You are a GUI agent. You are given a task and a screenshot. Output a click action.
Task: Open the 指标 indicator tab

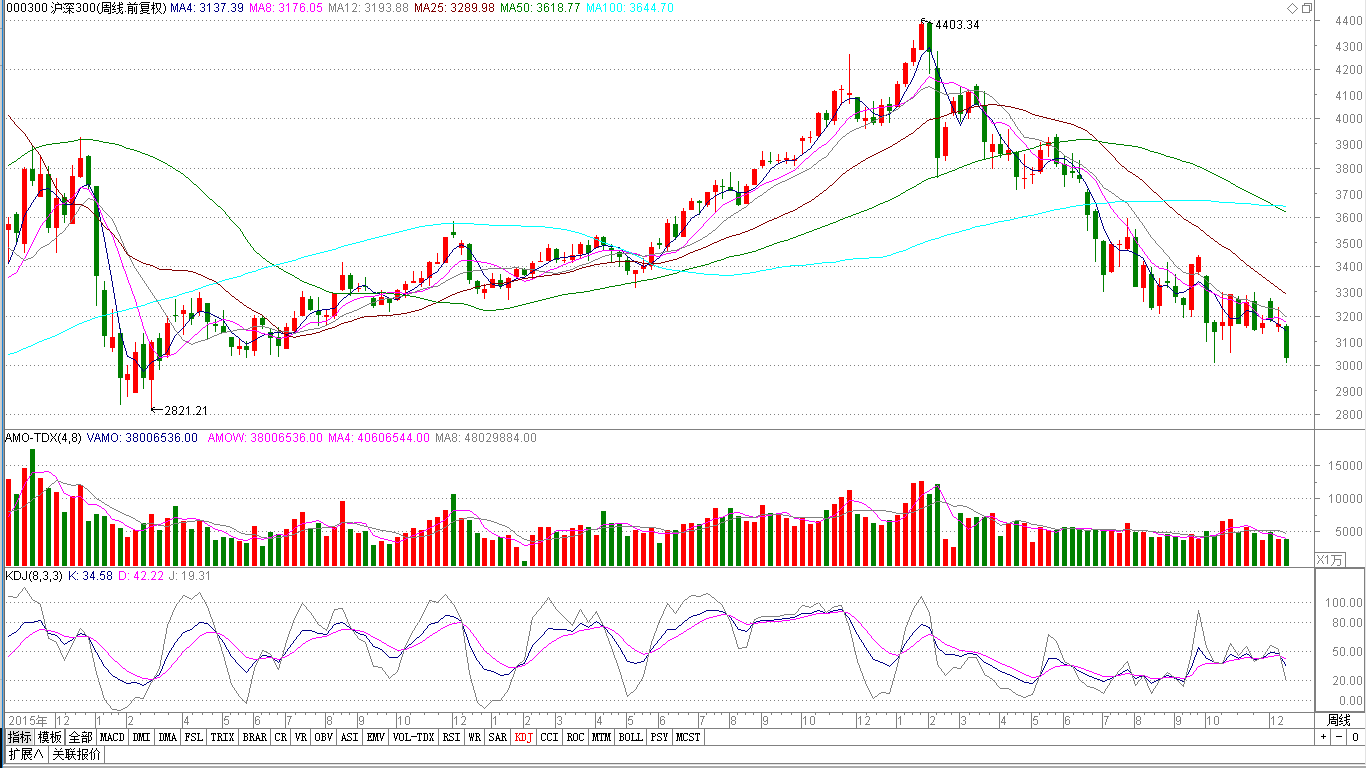[x=19, y=737]
